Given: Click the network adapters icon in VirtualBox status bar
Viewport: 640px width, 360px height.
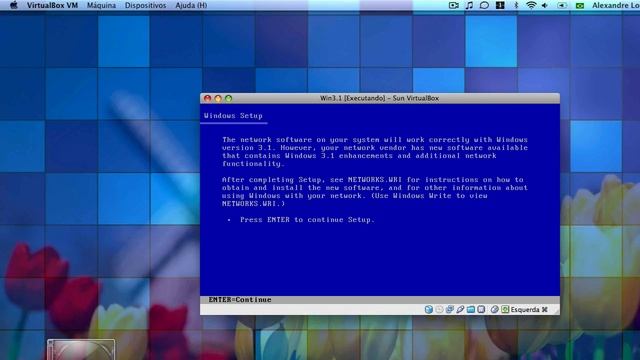Looking at the screenshot, I should (450, 309).
